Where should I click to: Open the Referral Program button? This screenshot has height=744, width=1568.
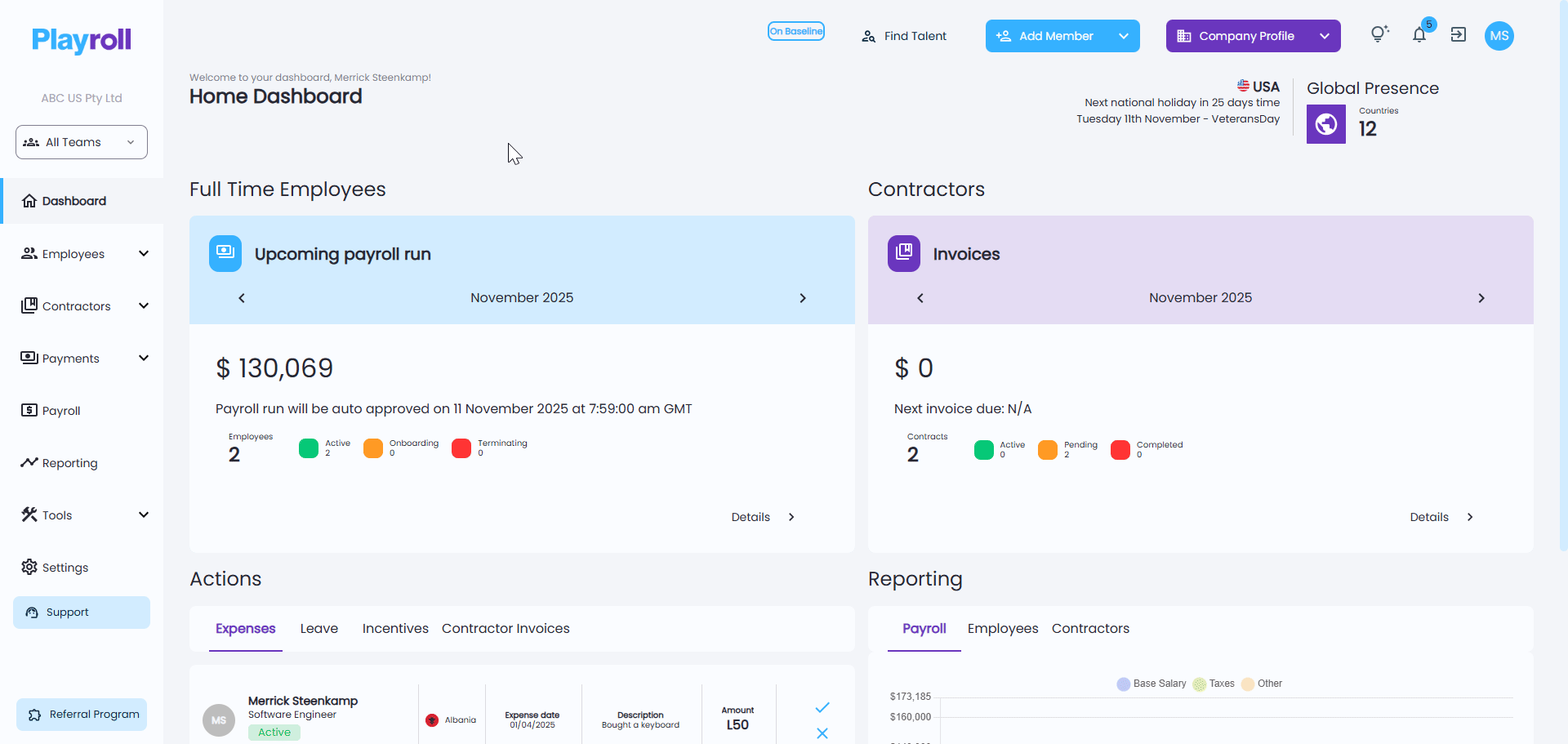click(82, 715)
